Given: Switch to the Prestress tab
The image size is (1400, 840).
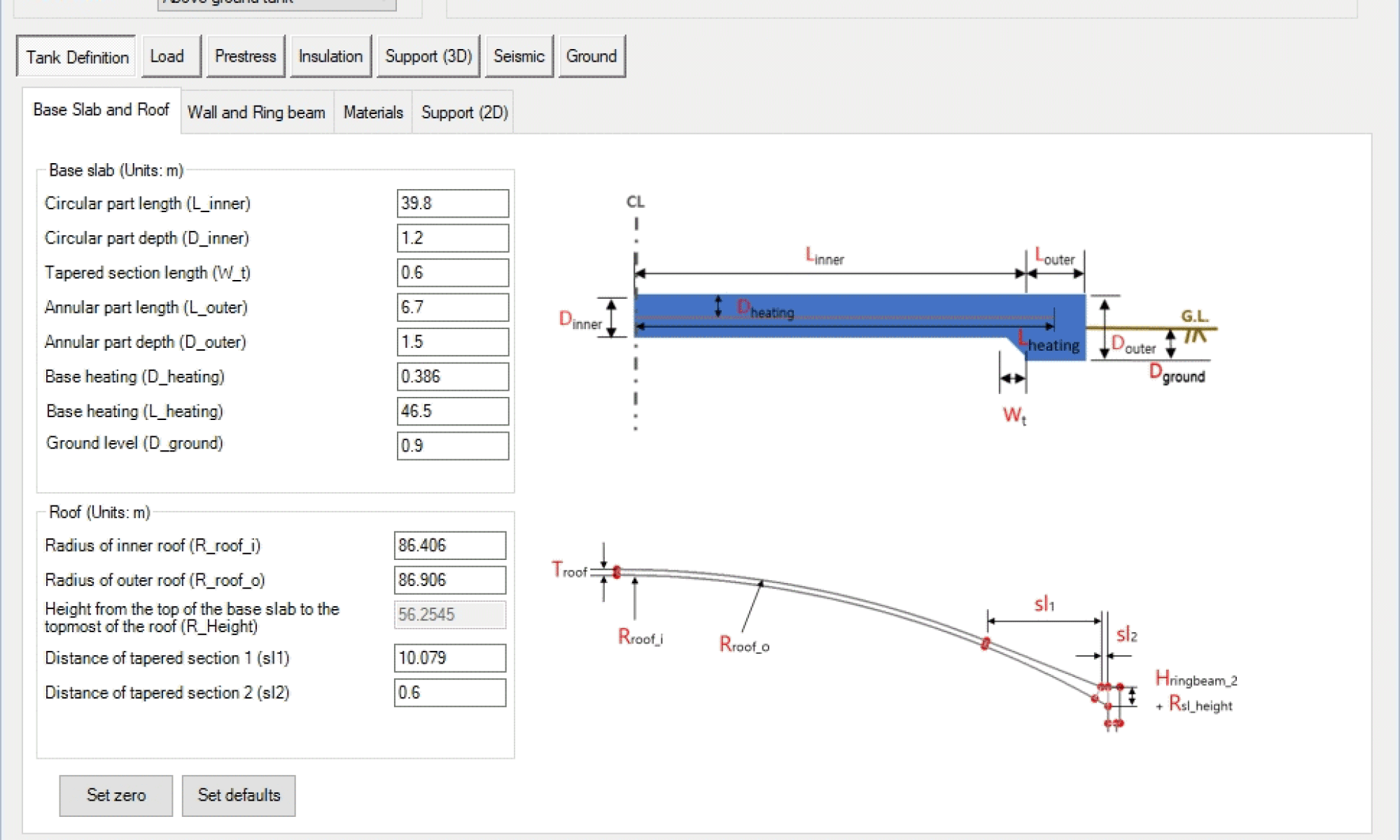Looking at the screenshot, I should 245,57.
